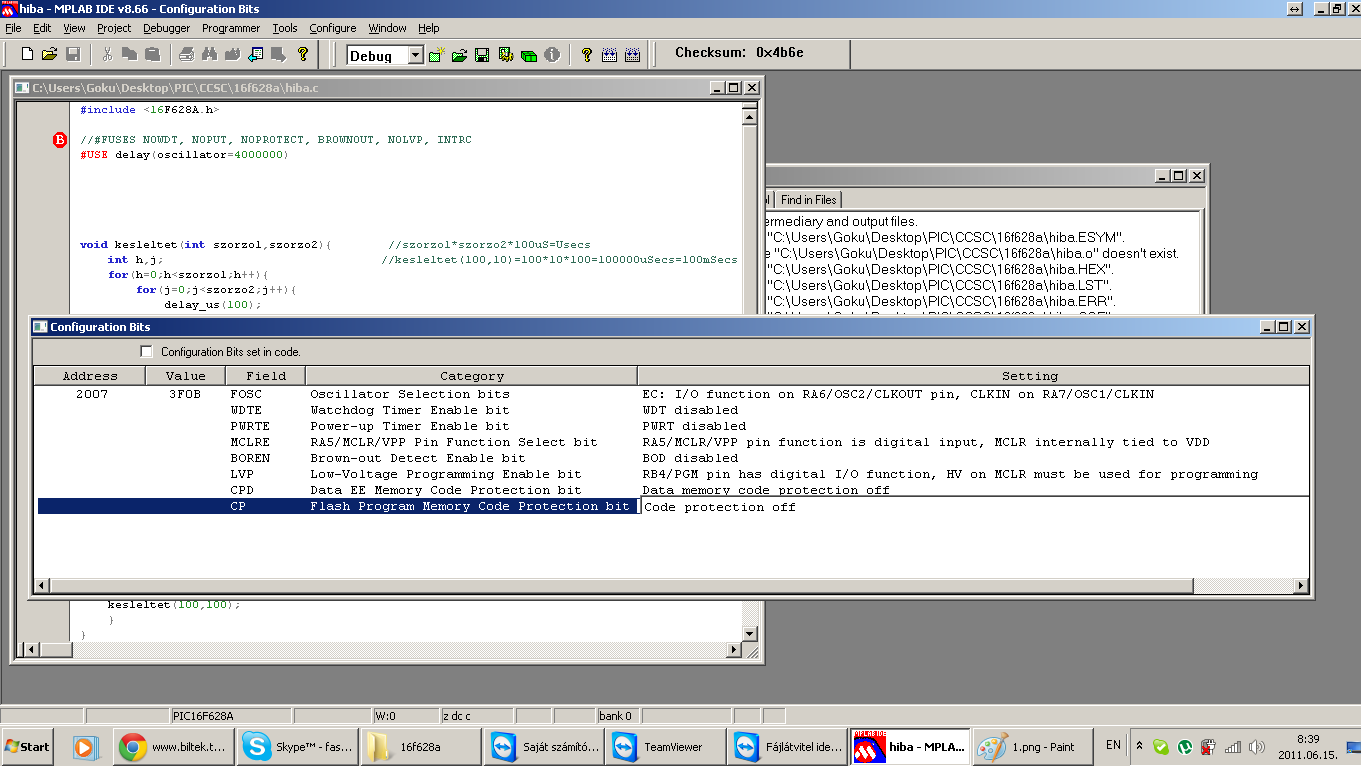
Task: Click the round info icon in the toolbar
Action: click(552, 55)
